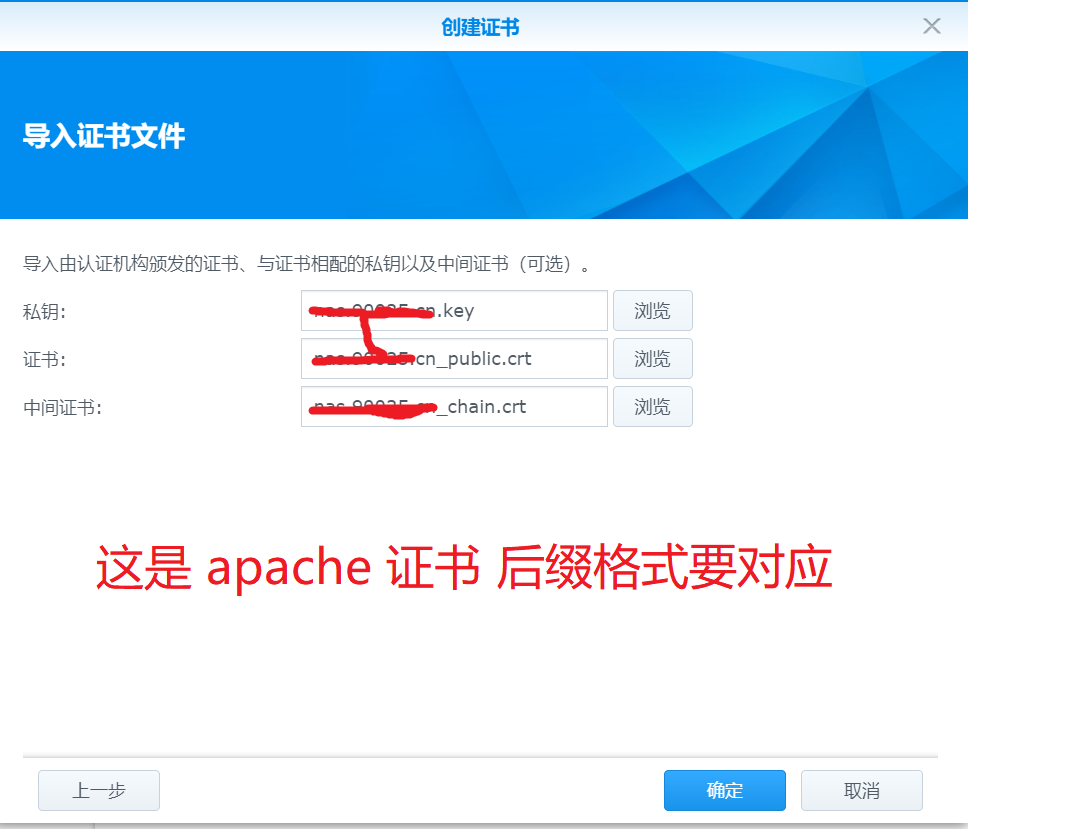Click the description text about 认证机构颁发的证书
Image resolution: width=1087 pixels, height=829 pixels.
tap(306, 264)
